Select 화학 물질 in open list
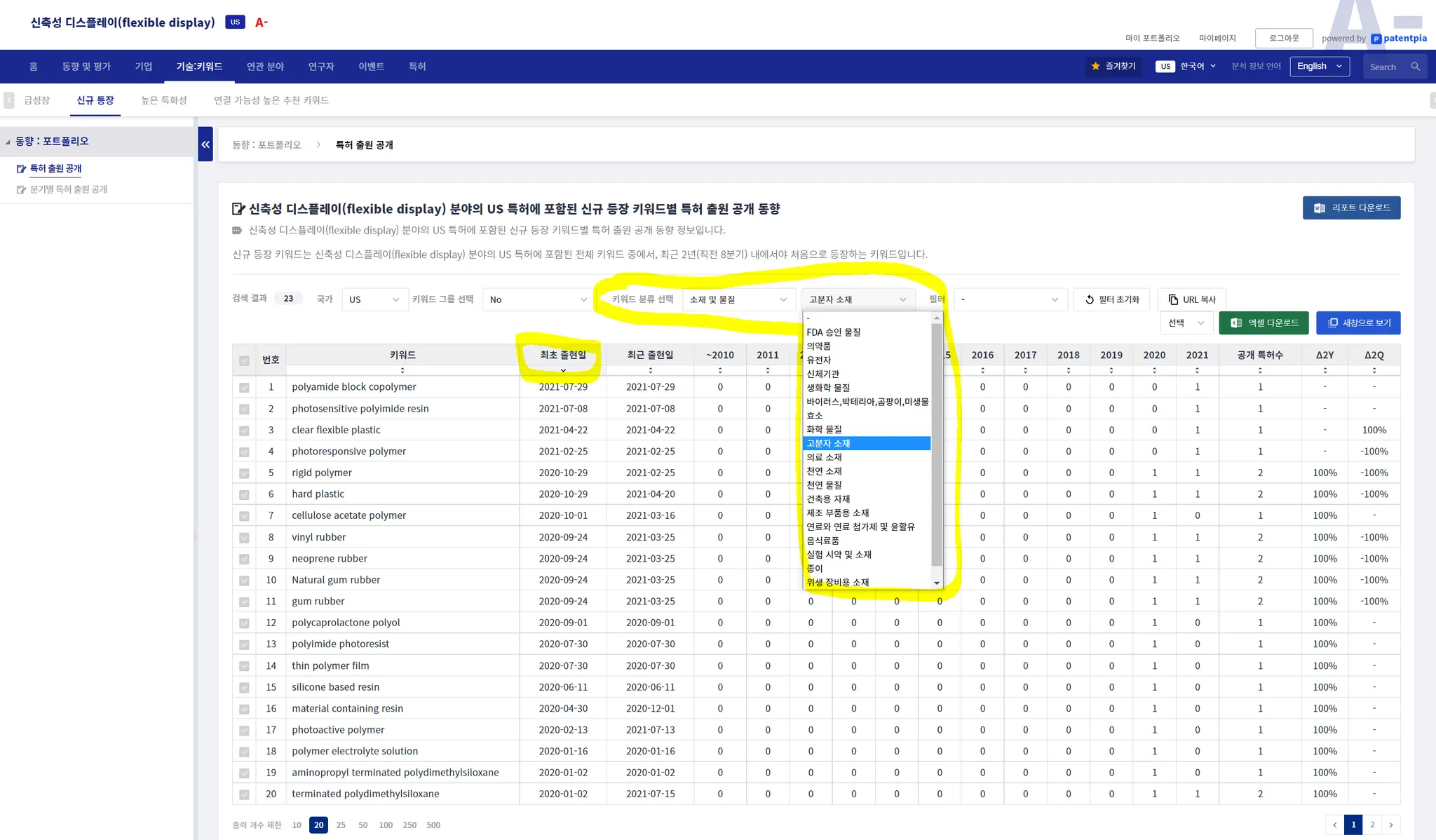Screen dimensions: 1436x840 [x=824, y=429]
